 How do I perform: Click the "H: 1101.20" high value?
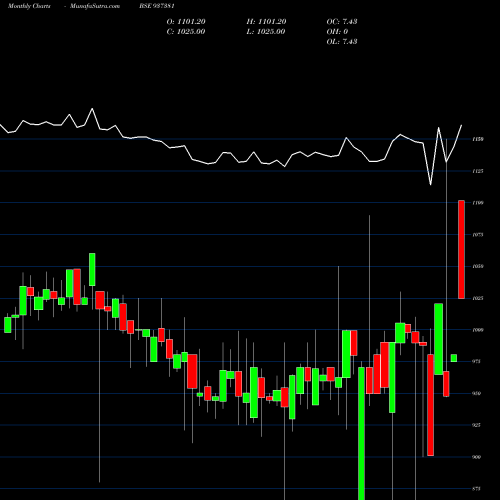266,21
